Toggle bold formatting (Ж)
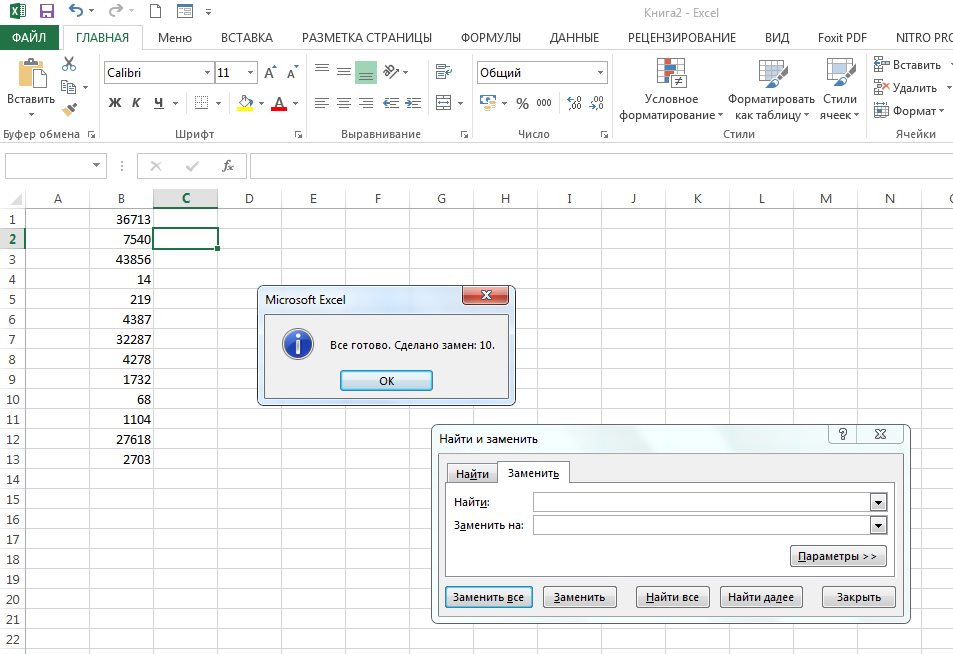Viewport: 953px width, 654px height. [x=115, y=103]
